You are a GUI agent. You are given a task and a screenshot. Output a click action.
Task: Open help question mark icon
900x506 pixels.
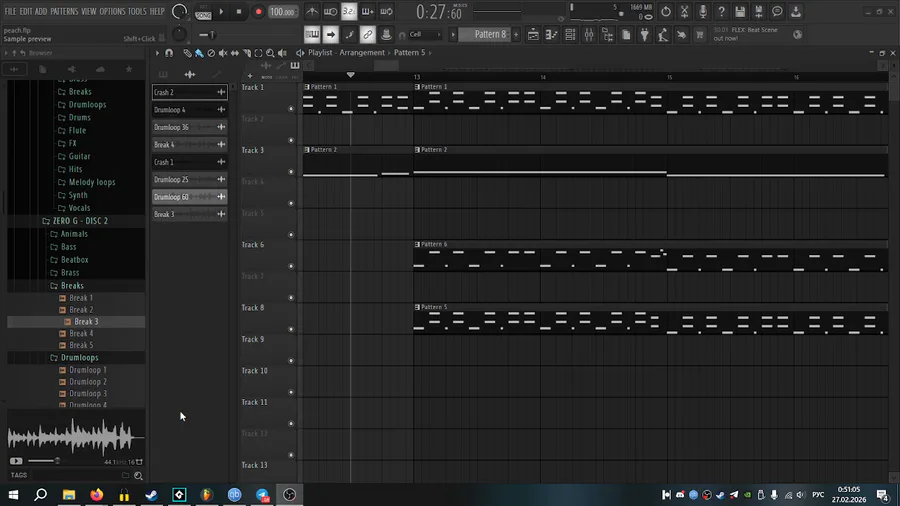pos(721,11)
